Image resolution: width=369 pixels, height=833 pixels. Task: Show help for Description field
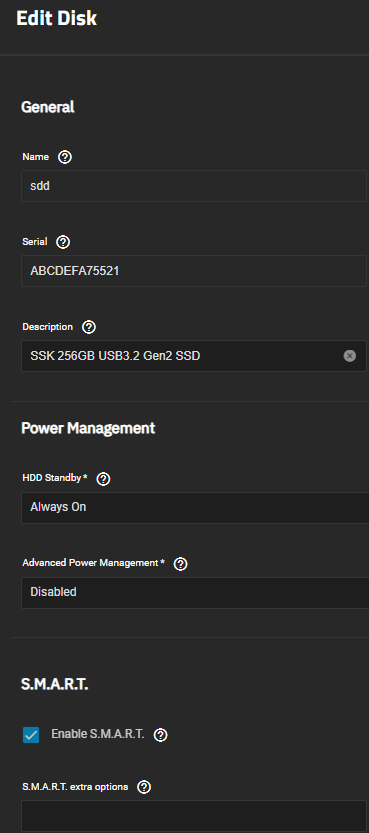tap(89, 327)
